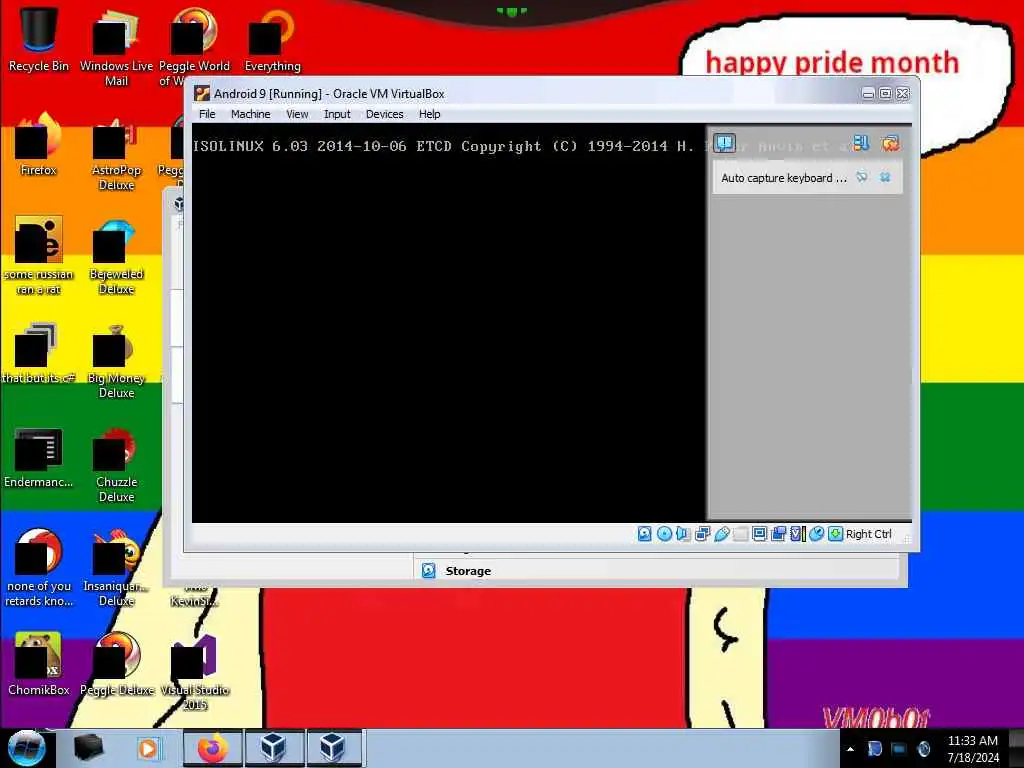
Task: Dismiss the 'Auto capture keyboard' notification
Action: tap(885, 177)
